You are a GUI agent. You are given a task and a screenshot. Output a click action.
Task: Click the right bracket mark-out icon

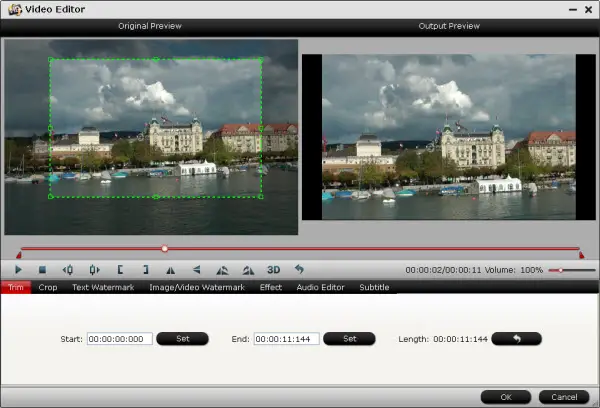pos(145,270)
